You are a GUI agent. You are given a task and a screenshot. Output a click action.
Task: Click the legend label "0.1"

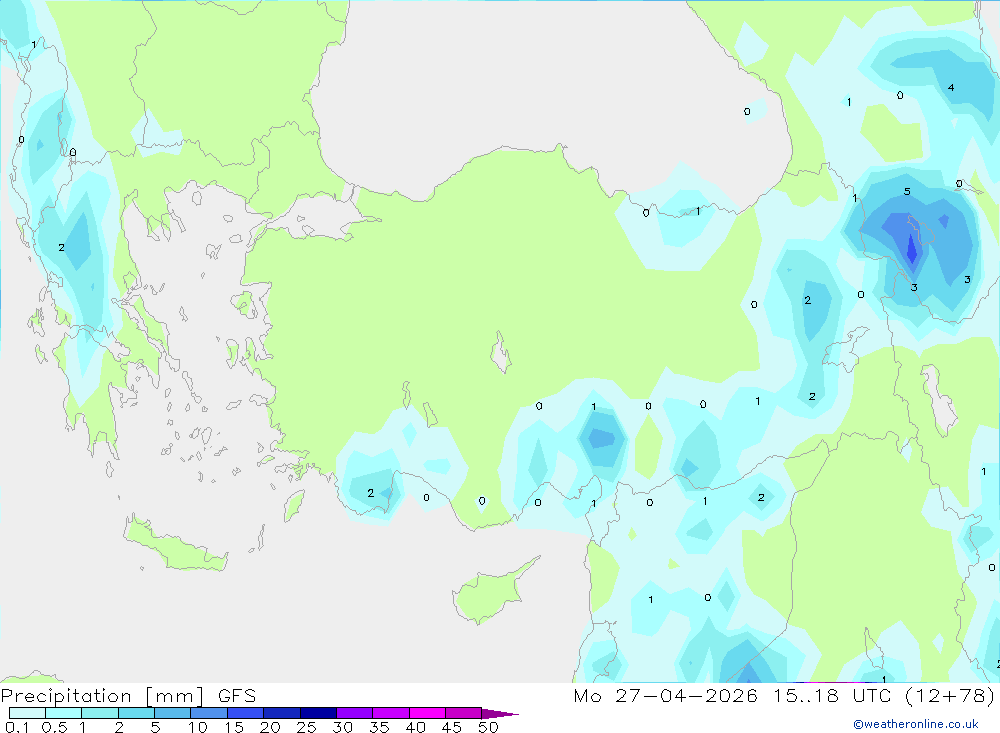click(17, 727)
